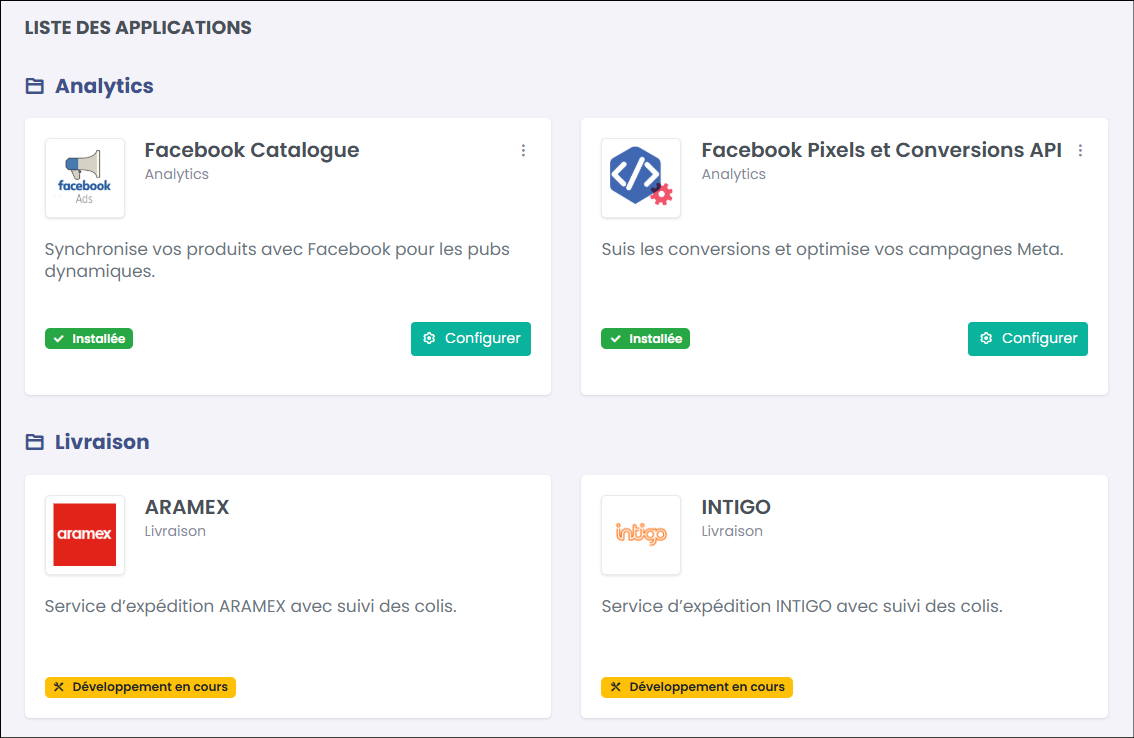Configure Facebook Pixels et Conversions API
Image resolution: width=1134 pixels, height=738 pixels.
tap(1028, 339)
